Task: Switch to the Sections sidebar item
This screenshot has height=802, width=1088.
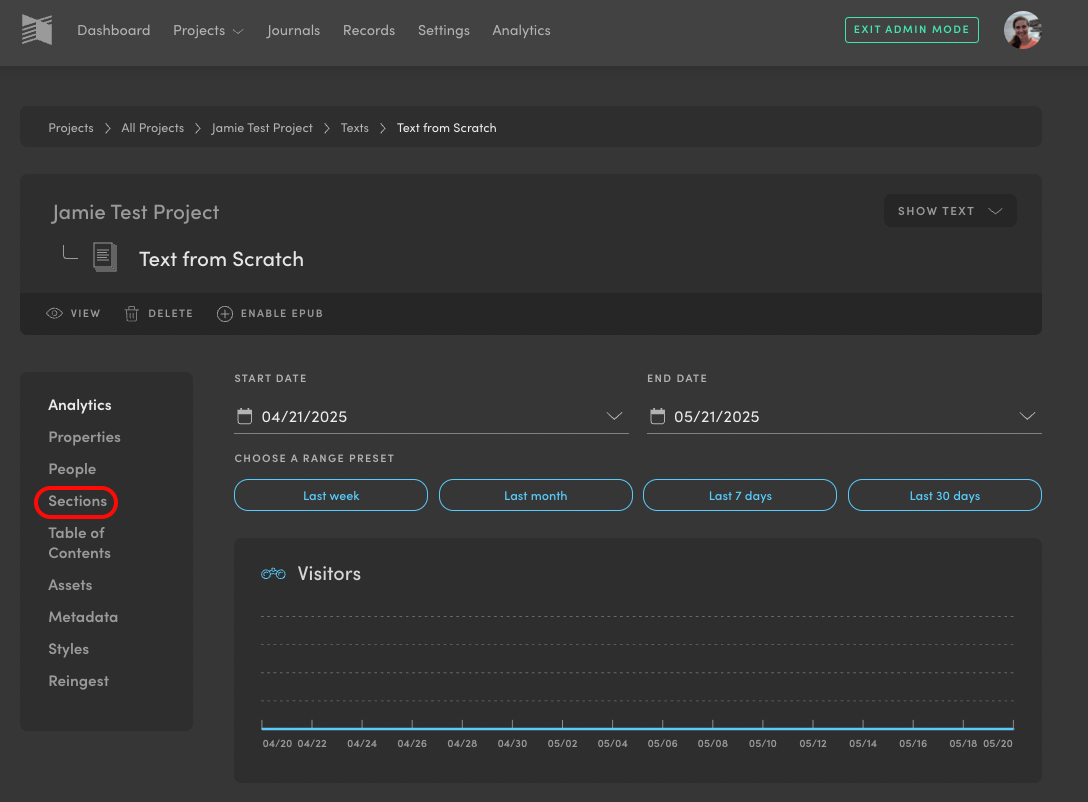Action: pos(76,501)
